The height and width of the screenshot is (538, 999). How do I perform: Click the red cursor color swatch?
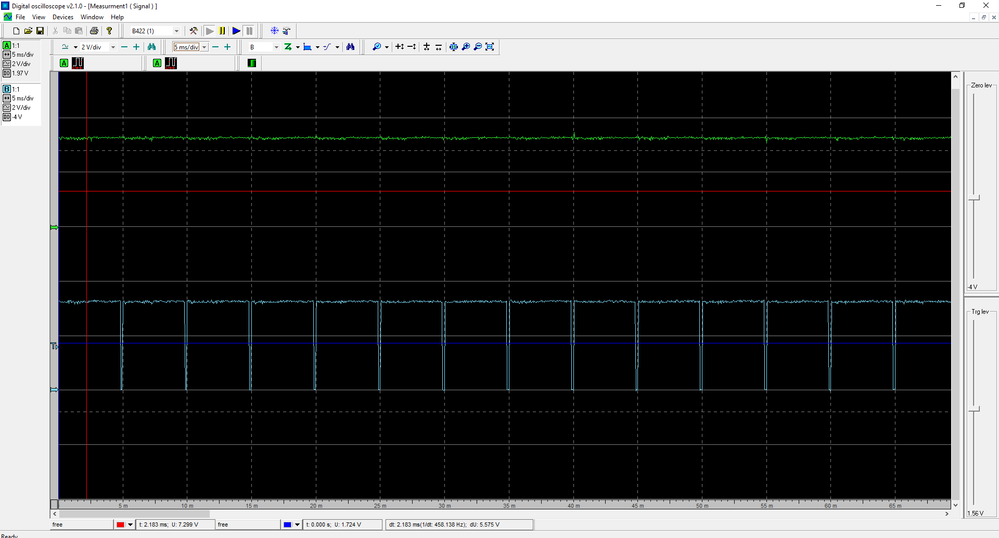pyautogui.click(x=120, y=525)
